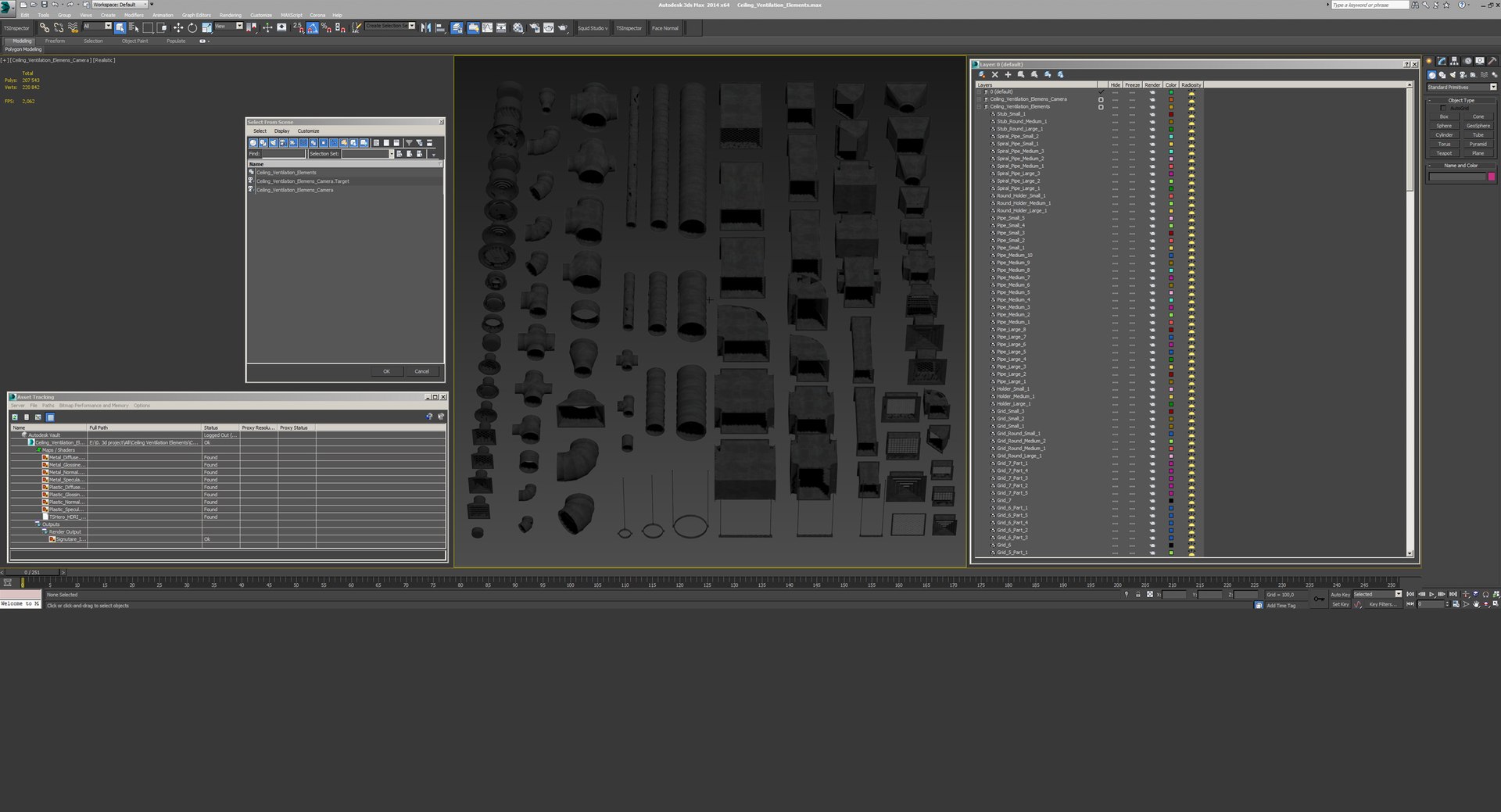Click color swatch for Stub_Small_1 layer row
The width and height of the screenshot is (1501, 812).
click(1171, 114)
